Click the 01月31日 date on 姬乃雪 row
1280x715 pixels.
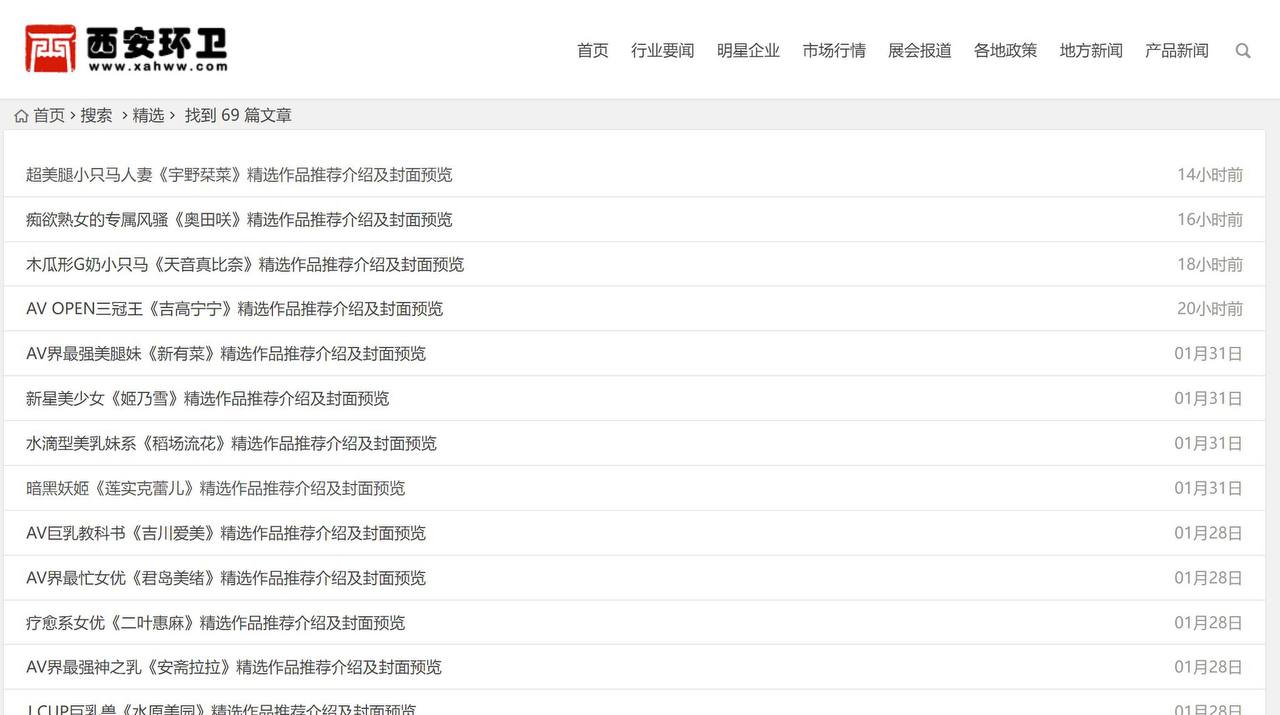click(1209, 399)
